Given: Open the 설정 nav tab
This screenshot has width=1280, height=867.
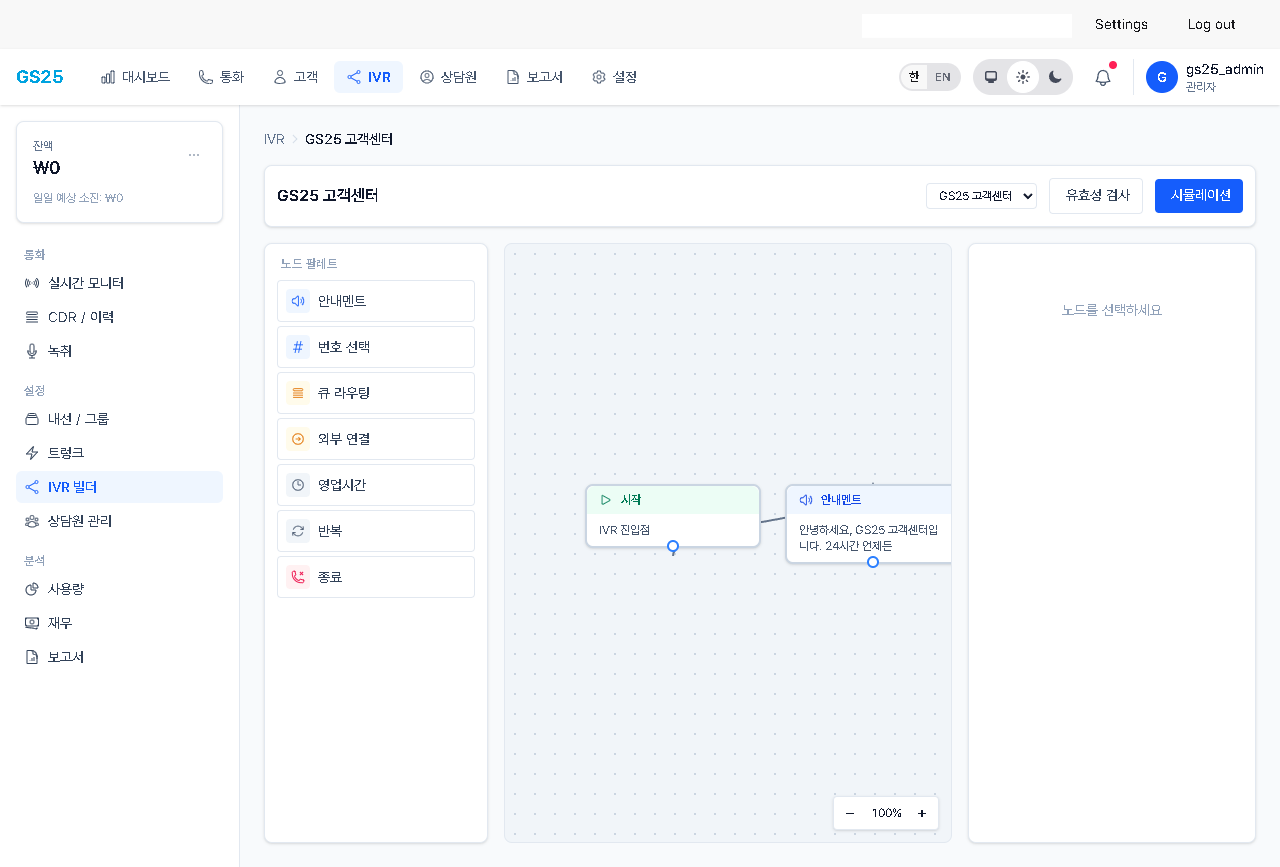Looking at the screenshot, I should (614, 77).
